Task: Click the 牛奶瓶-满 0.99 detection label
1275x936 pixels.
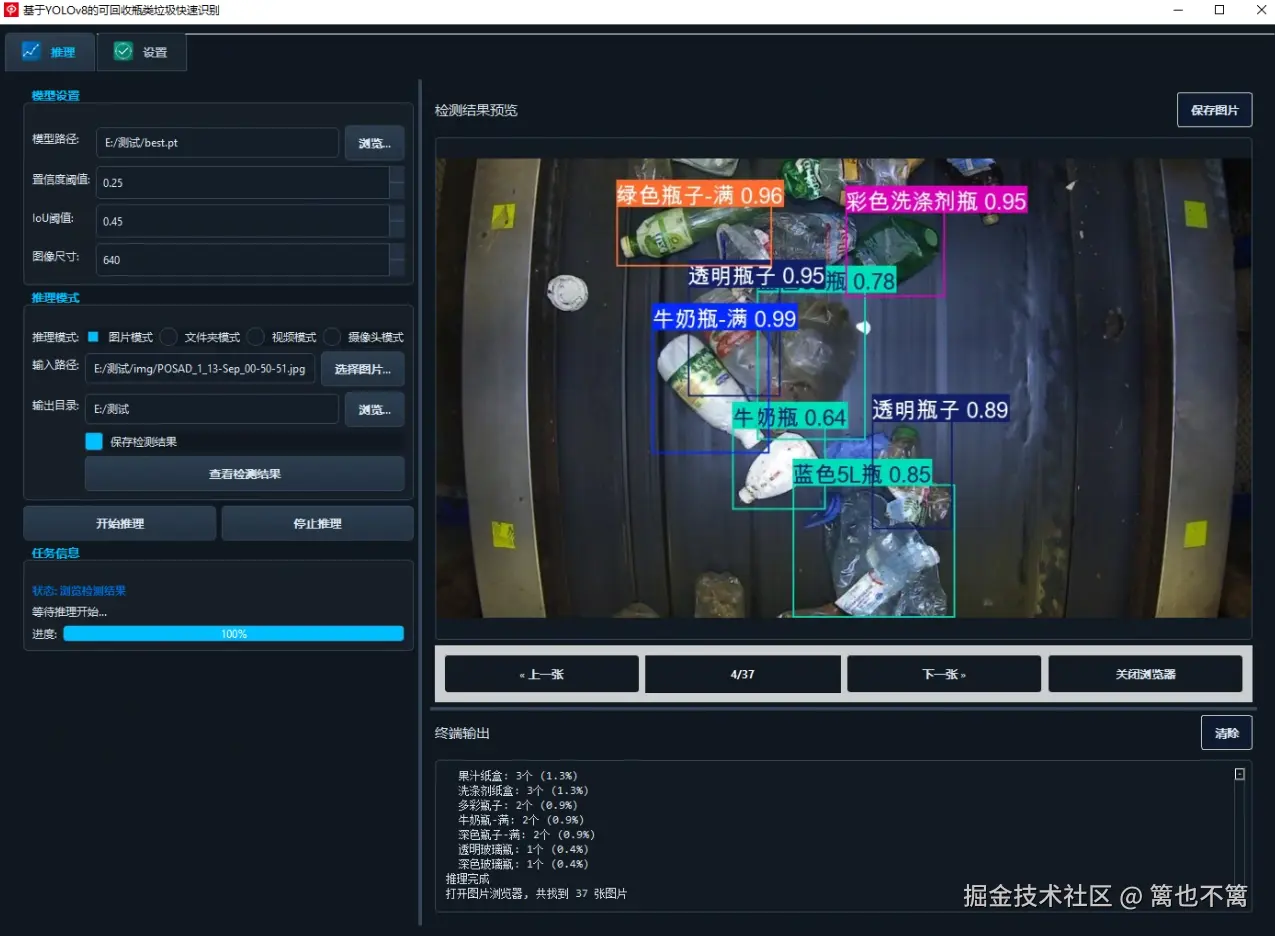Action: coord(724,318)
